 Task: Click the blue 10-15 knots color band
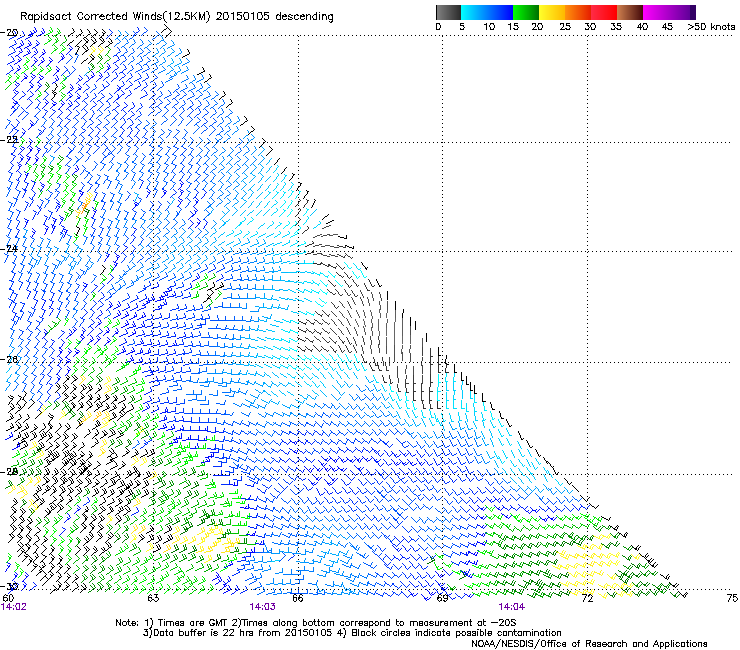(x=500, y=12)
